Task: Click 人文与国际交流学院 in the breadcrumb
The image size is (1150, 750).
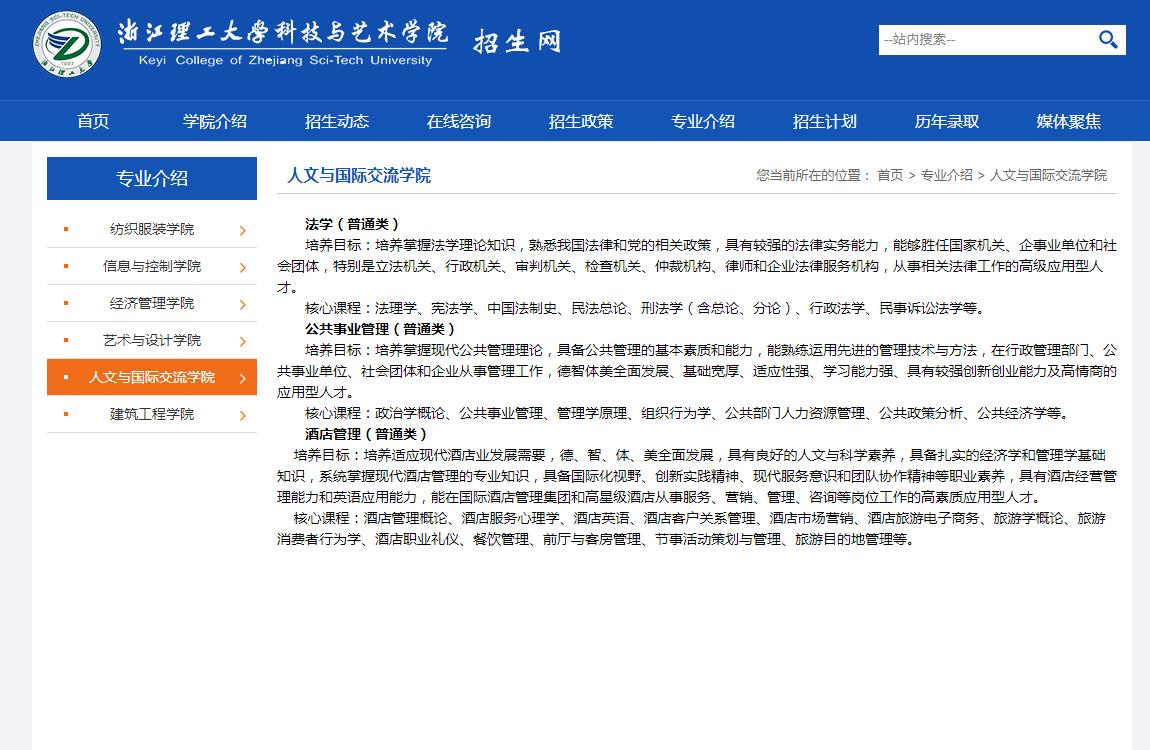Action: click(1048, 175)
